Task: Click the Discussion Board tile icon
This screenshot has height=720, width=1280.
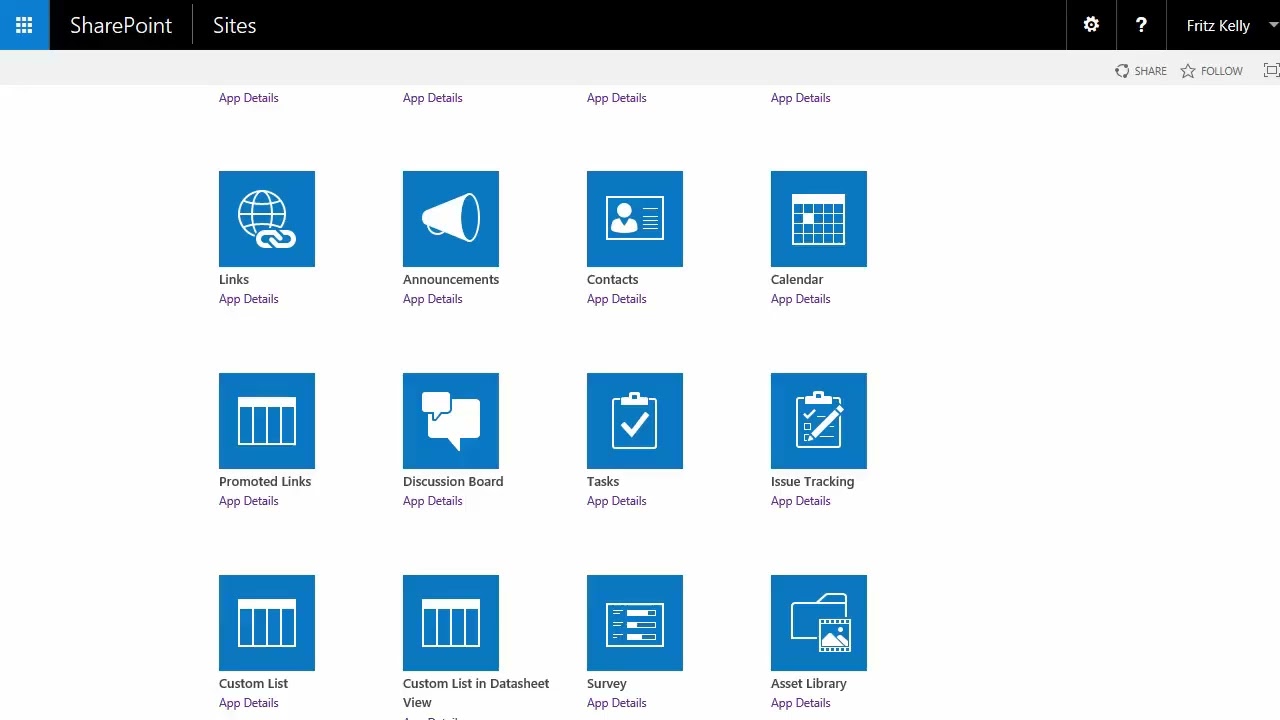Action: pyautogui.click(x=451, y=421)
